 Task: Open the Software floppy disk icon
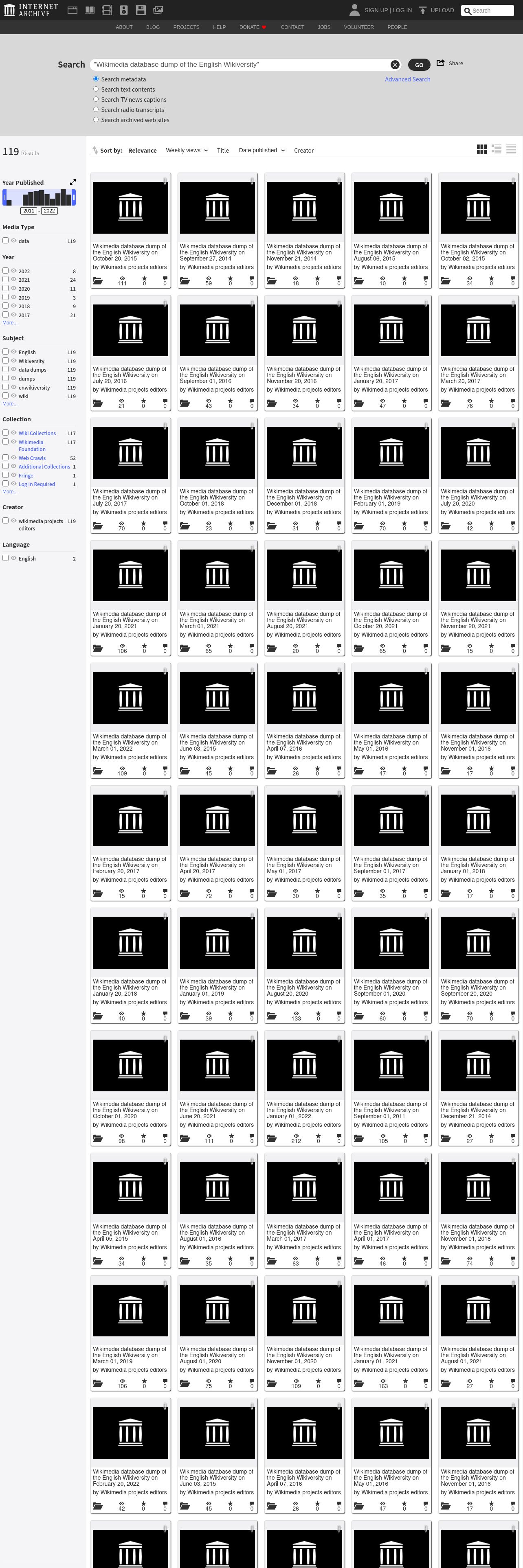coord(141,10)
